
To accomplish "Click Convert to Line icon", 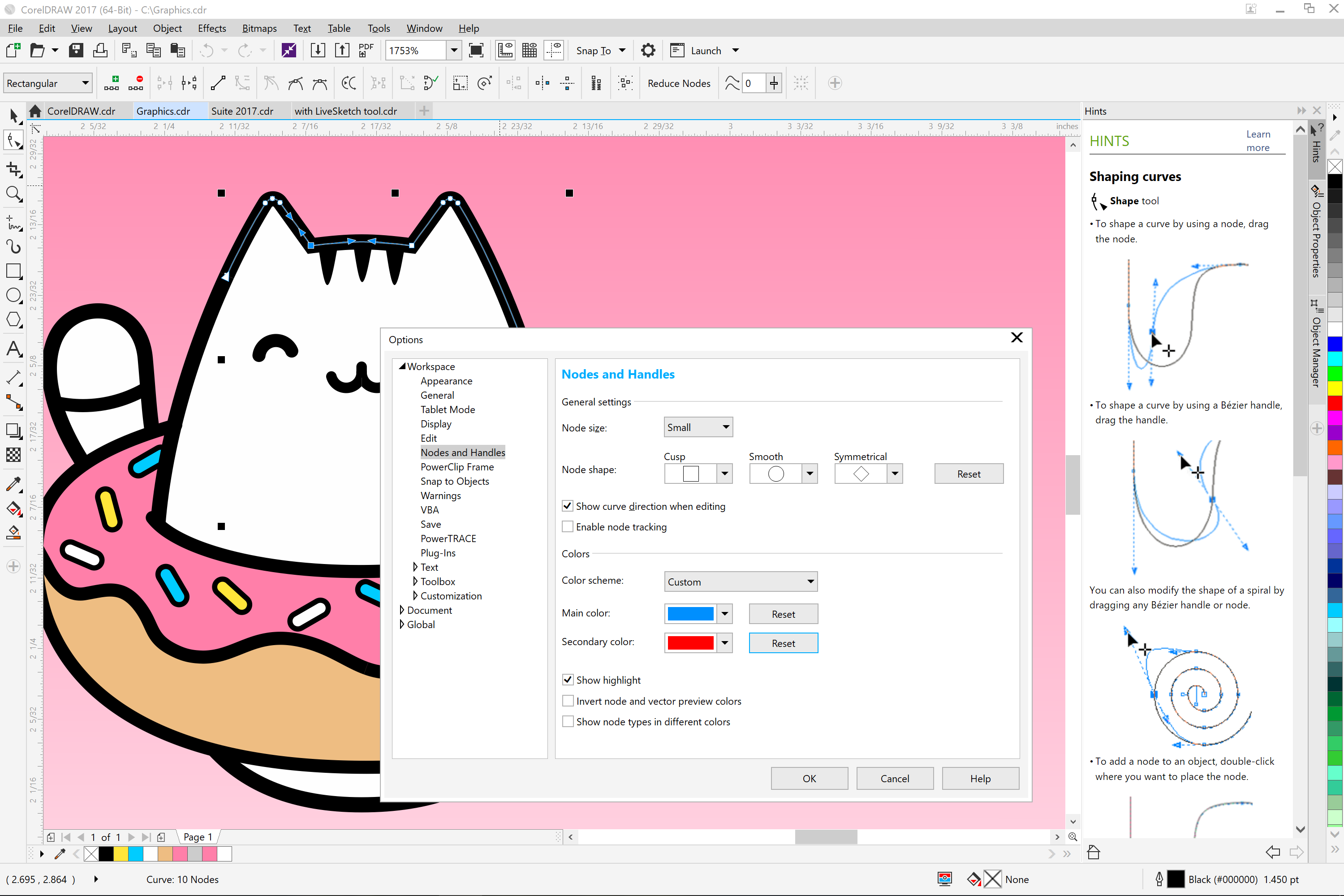I will pos(218,83).
